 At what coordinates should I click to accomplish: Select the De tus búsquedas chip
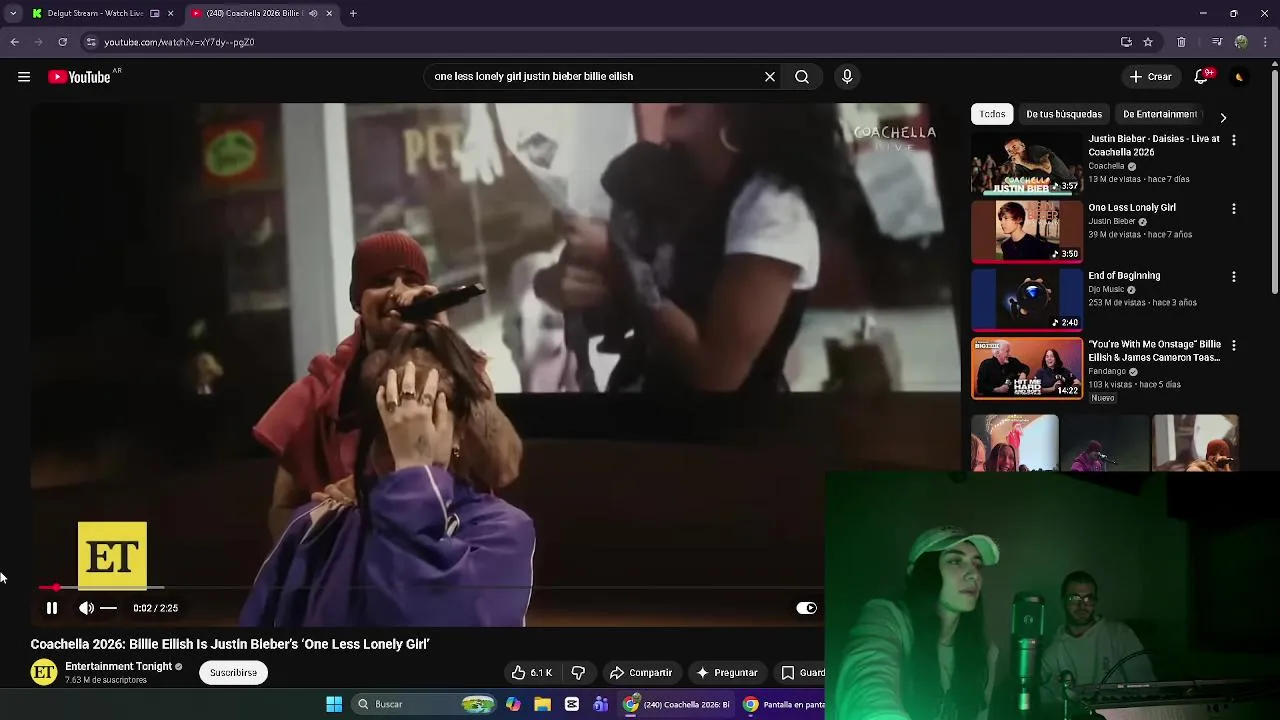[1064, 114]
